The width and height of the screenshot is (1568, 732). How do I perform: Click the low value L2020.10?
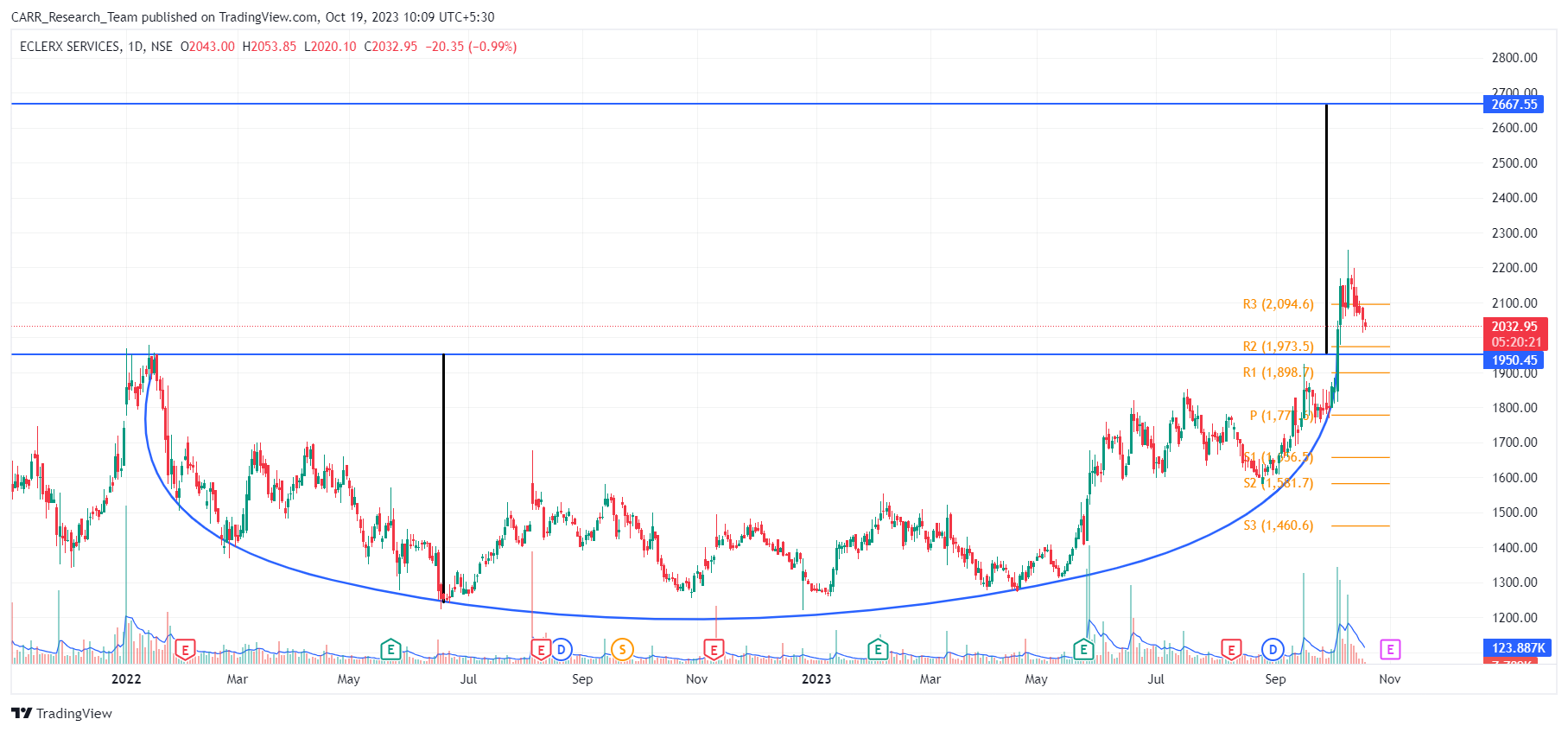coord(330,47)
